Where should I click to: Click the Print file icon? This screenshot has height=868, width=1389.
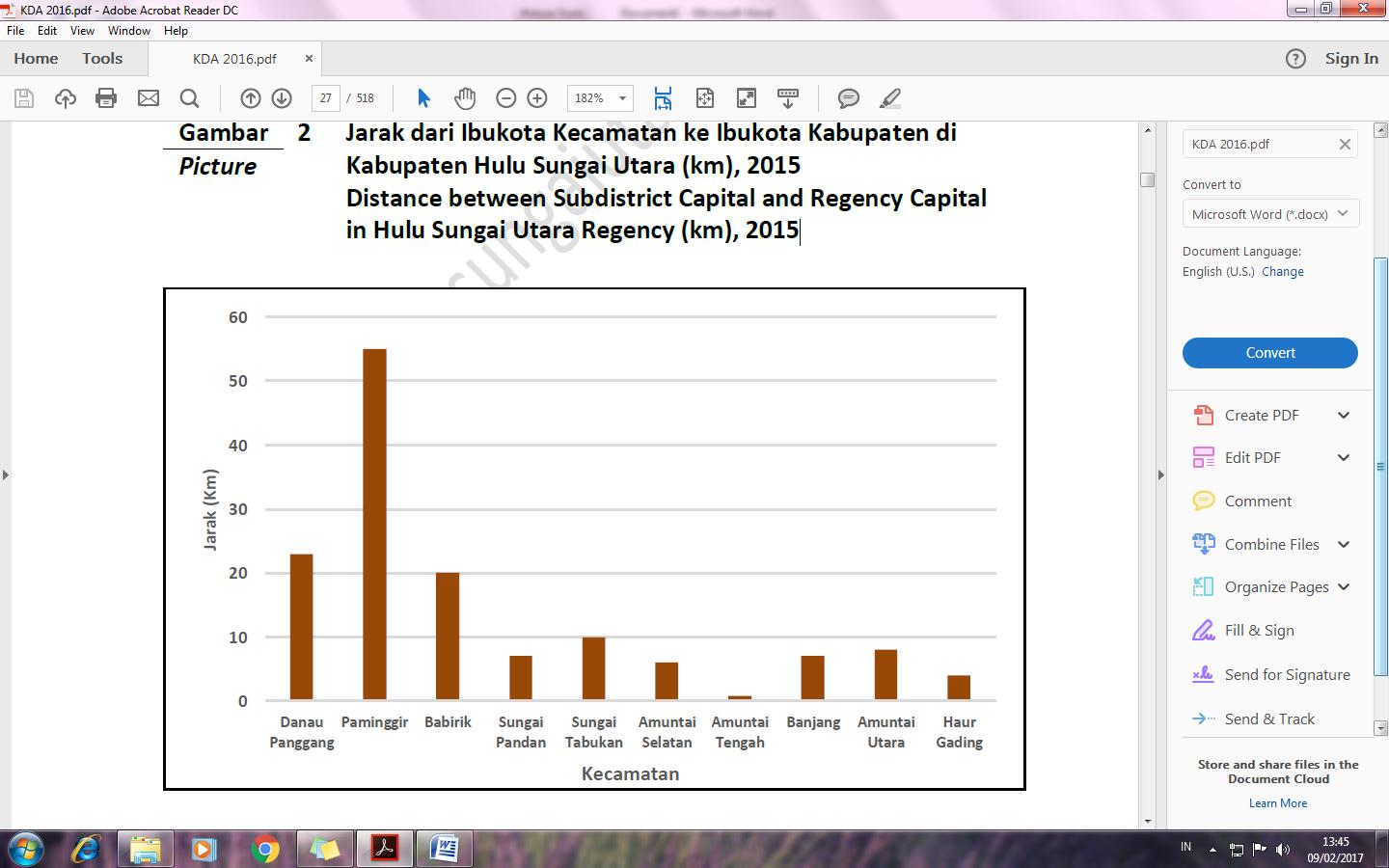pos(106,98)
